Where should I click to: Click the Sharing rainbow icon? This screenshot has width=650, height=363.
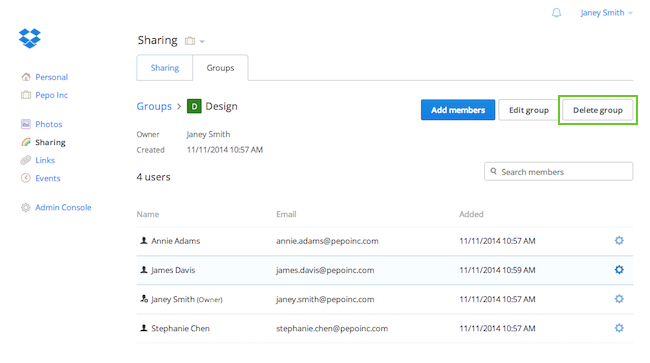26,142
